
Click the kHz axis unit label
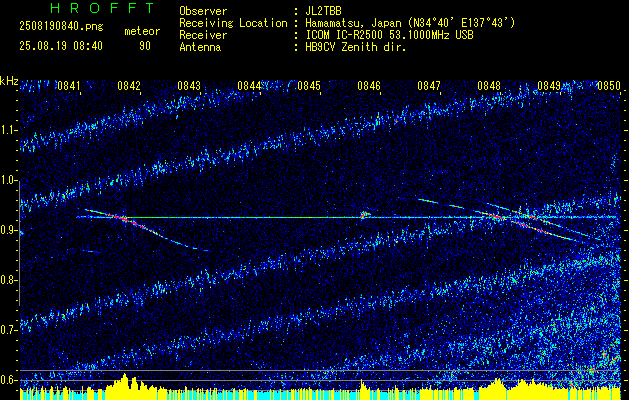click(x=9, y=81)
